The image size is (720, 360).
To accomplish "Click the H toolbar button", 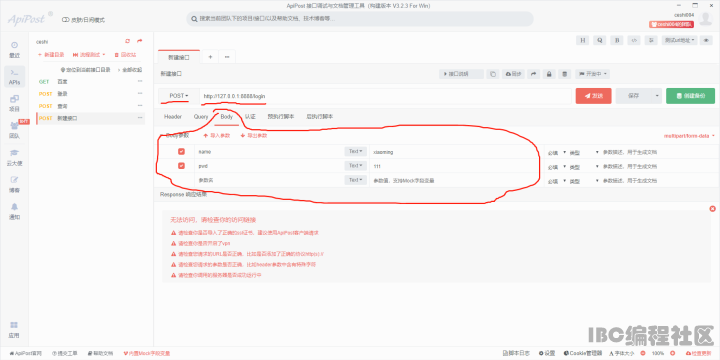I will click(582, 40).
